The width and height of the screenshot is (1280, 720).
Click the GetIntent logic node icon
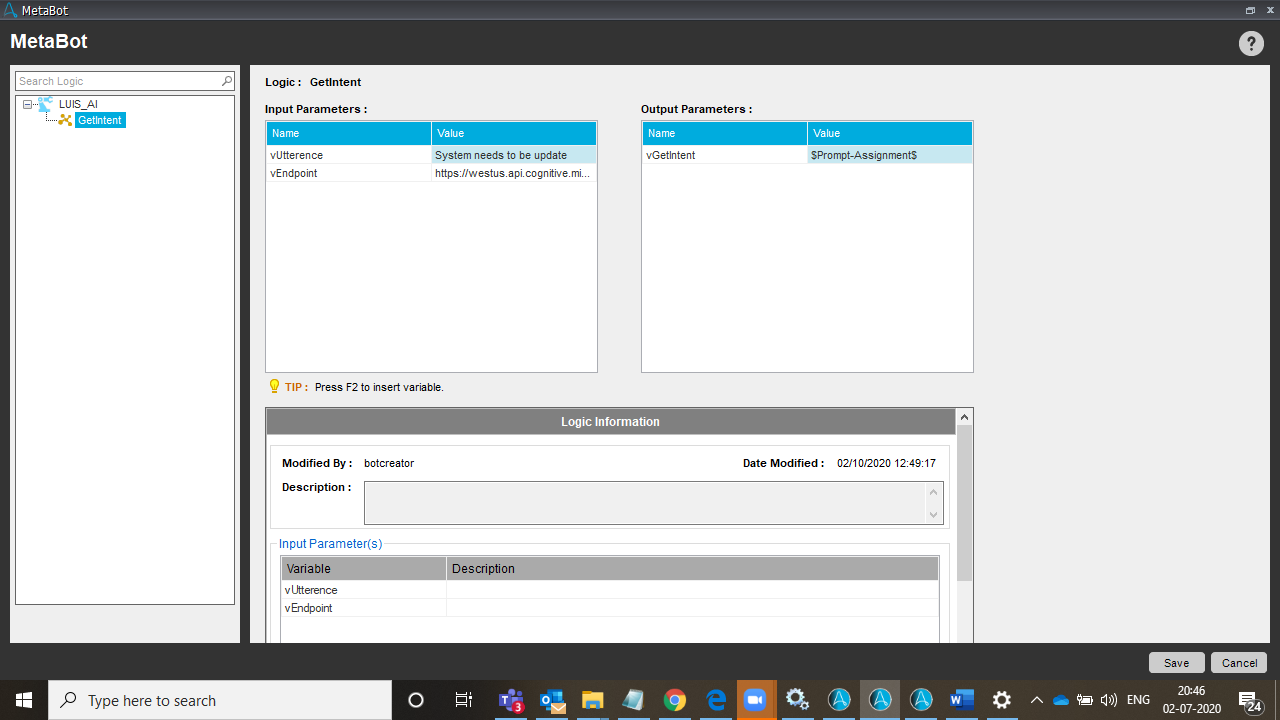66,120
